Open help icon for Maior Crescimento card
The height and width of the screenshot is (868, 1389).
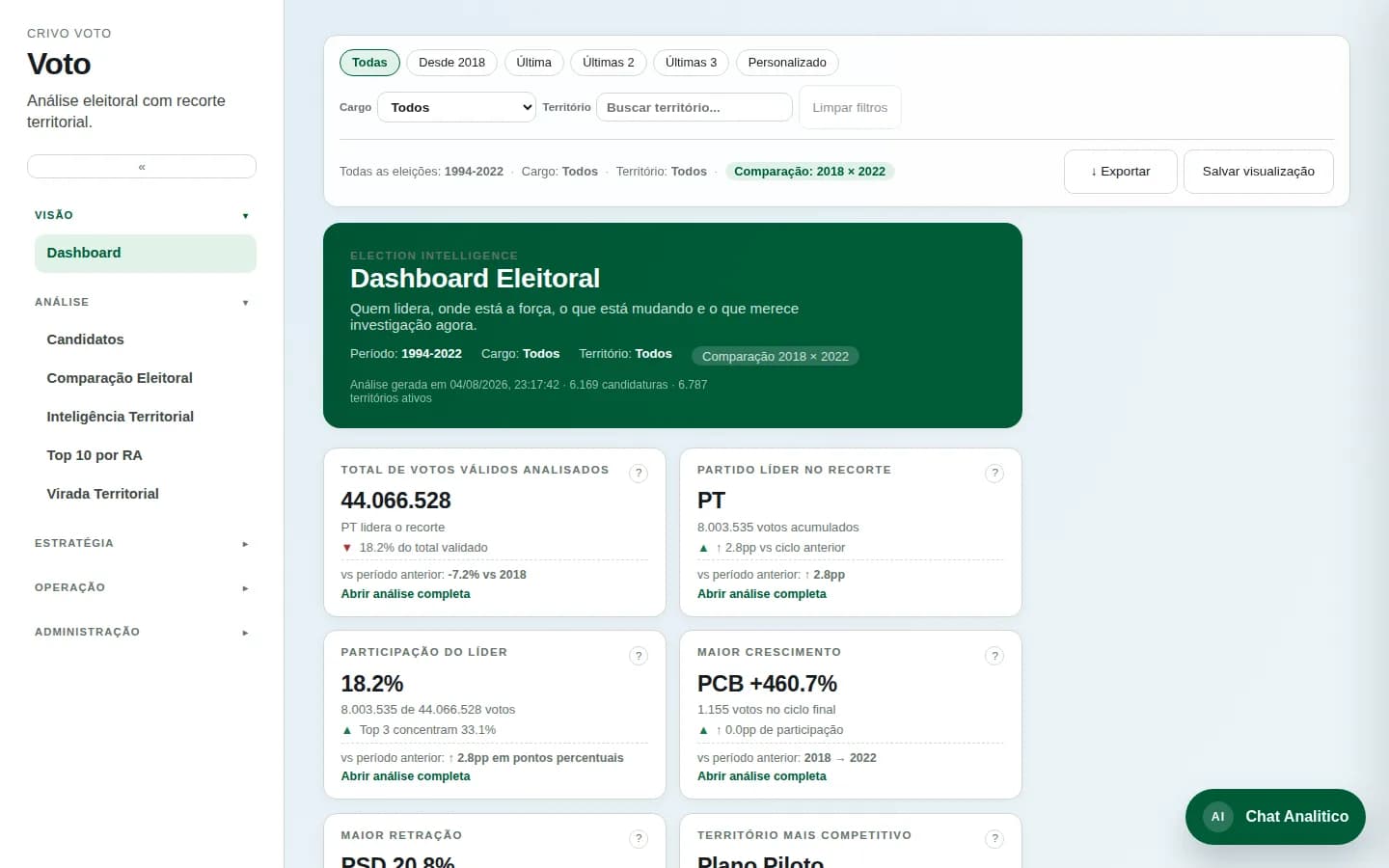click(994, 656)
